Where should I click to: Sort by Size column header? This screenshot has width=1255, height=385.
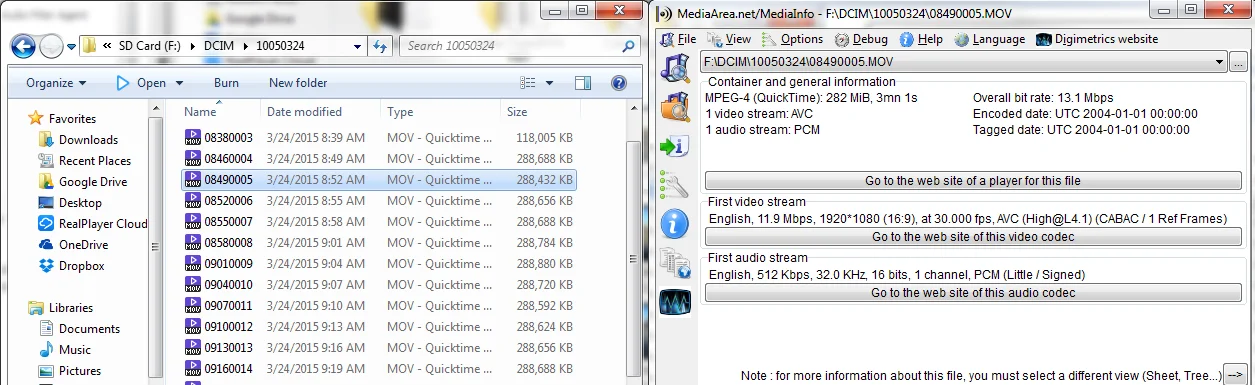[540, 112]
